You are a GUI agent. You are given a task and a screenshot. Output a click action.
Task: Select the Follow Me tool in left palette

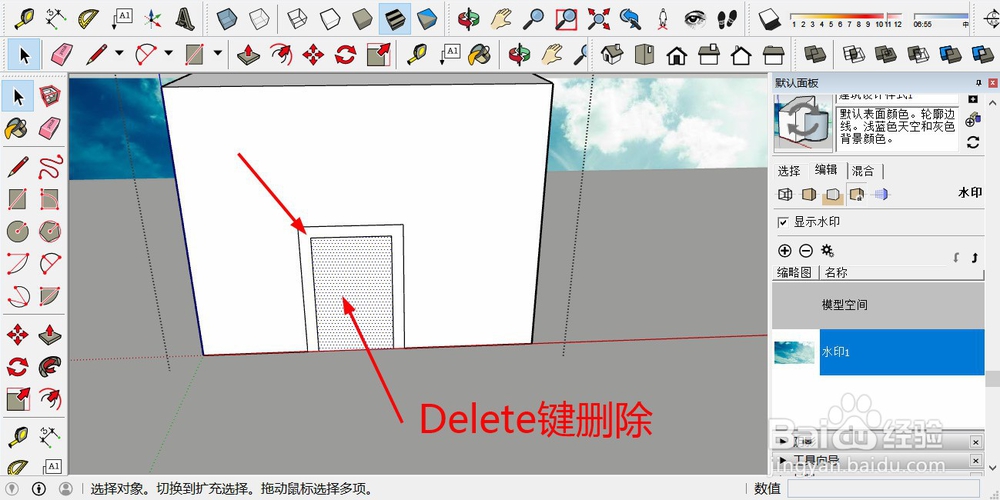pyautogui.click(x=50, y=367)
